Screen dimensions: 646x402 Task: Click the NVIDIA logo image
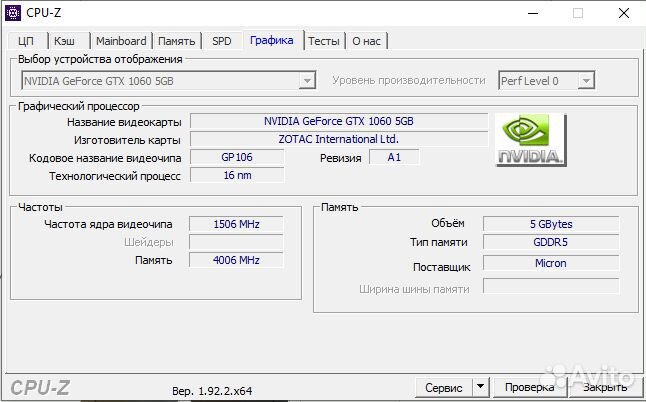531,140
